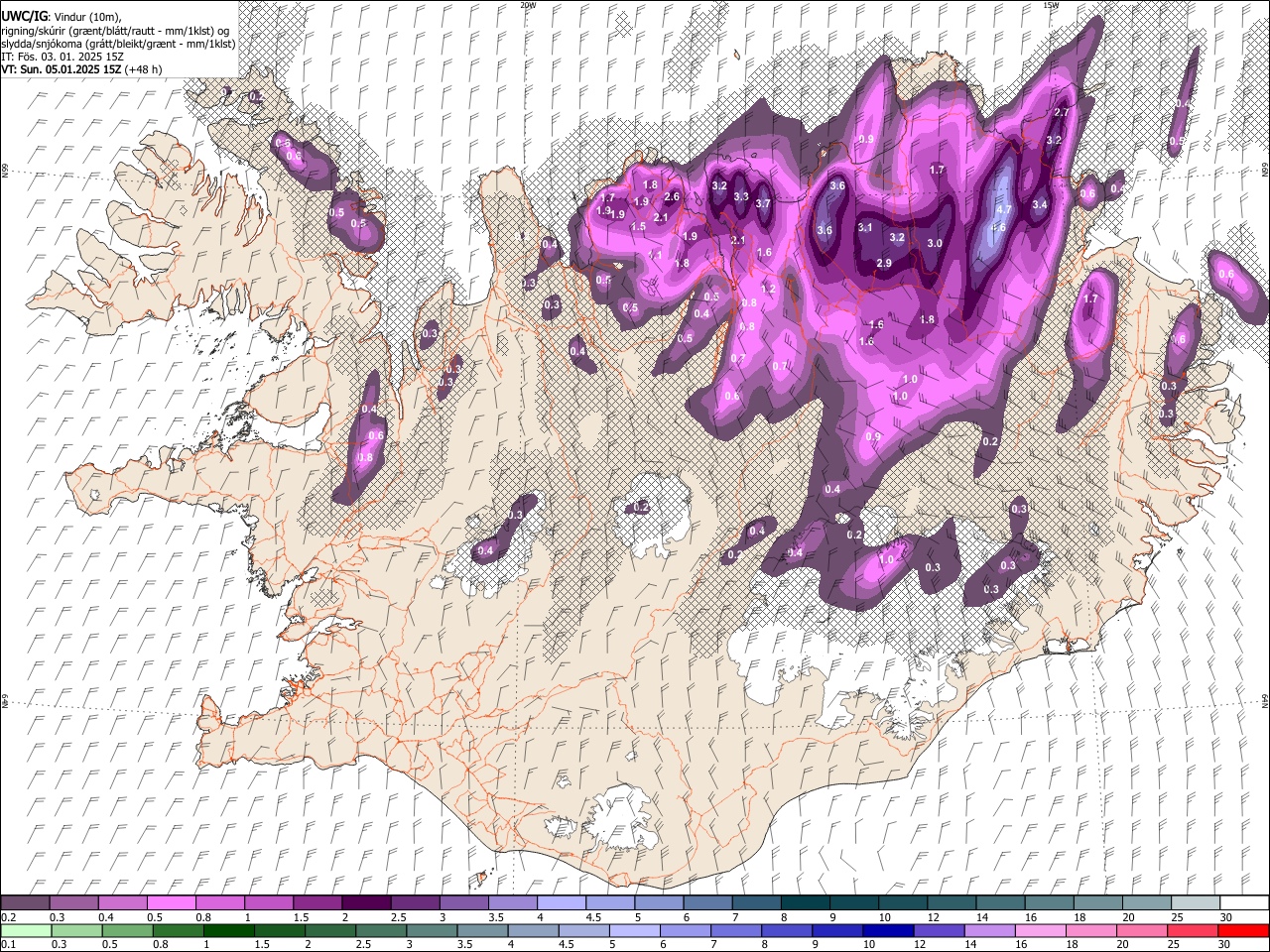The image size is (1270, 952).
Task: Select the 4–4.5 gray-blue rain swatch
Action: click(533, 930)
